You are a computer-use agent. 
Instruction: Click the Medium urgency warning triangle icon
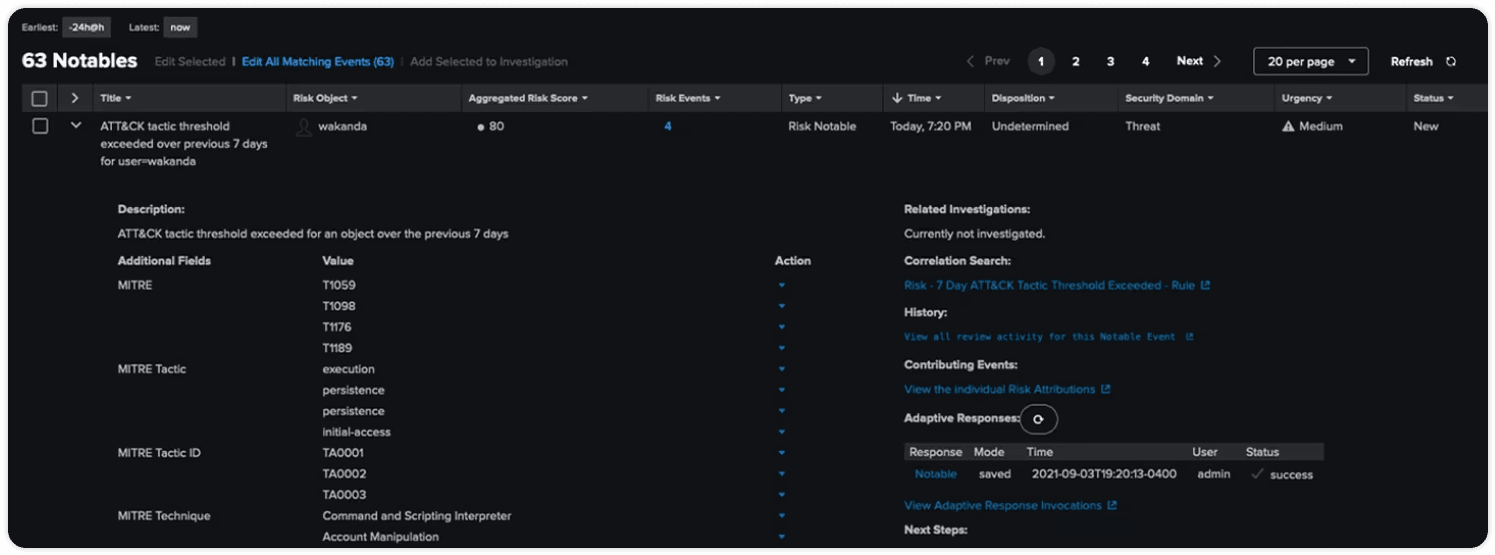tap(1288, 127)
